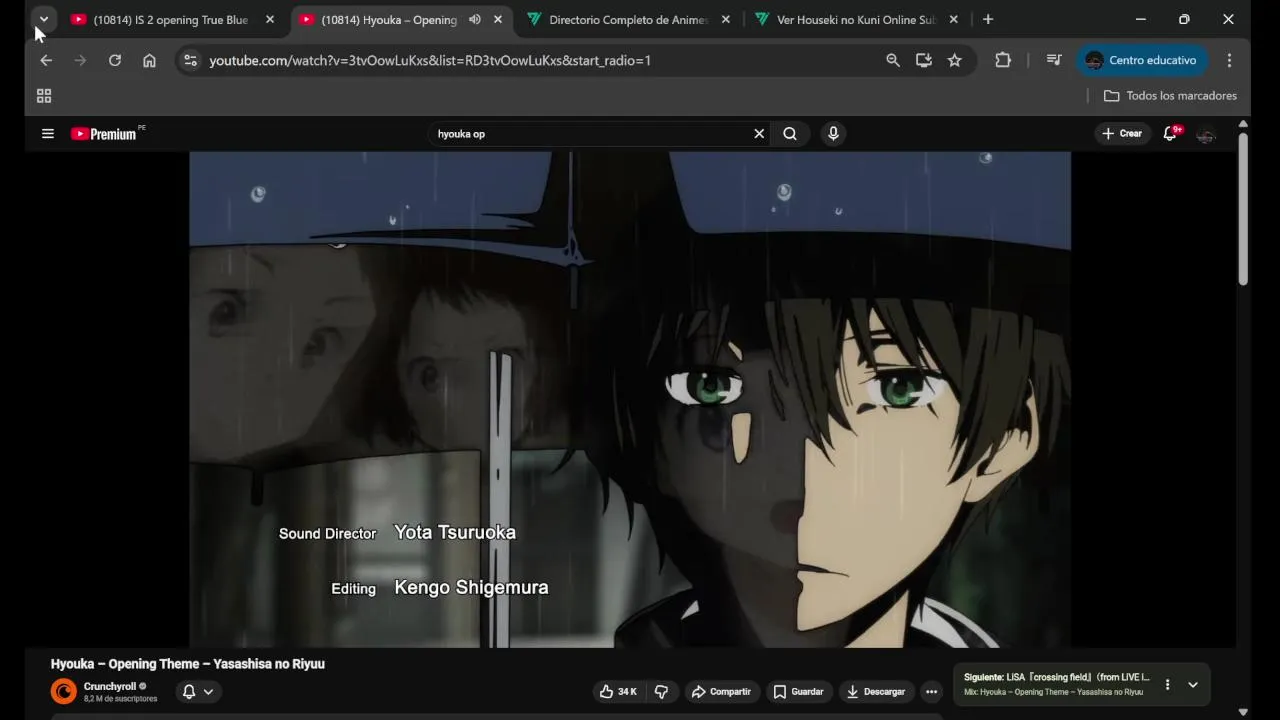Click the scrollbar down arrow

[x=1243, y=712]
